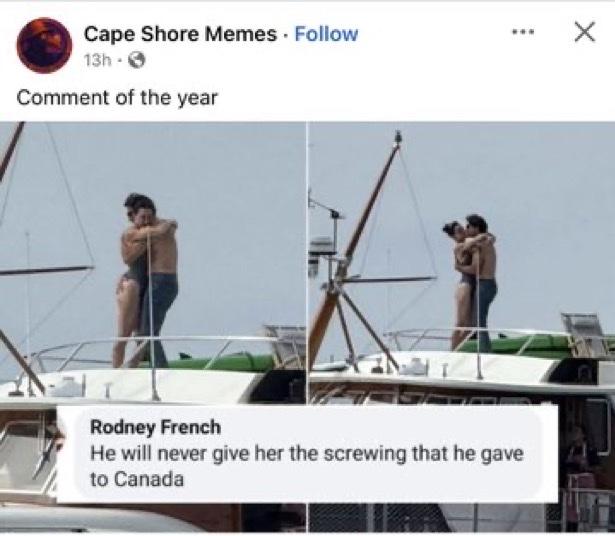
Task: Click the Follow link
Action: (x=326, y=34)
